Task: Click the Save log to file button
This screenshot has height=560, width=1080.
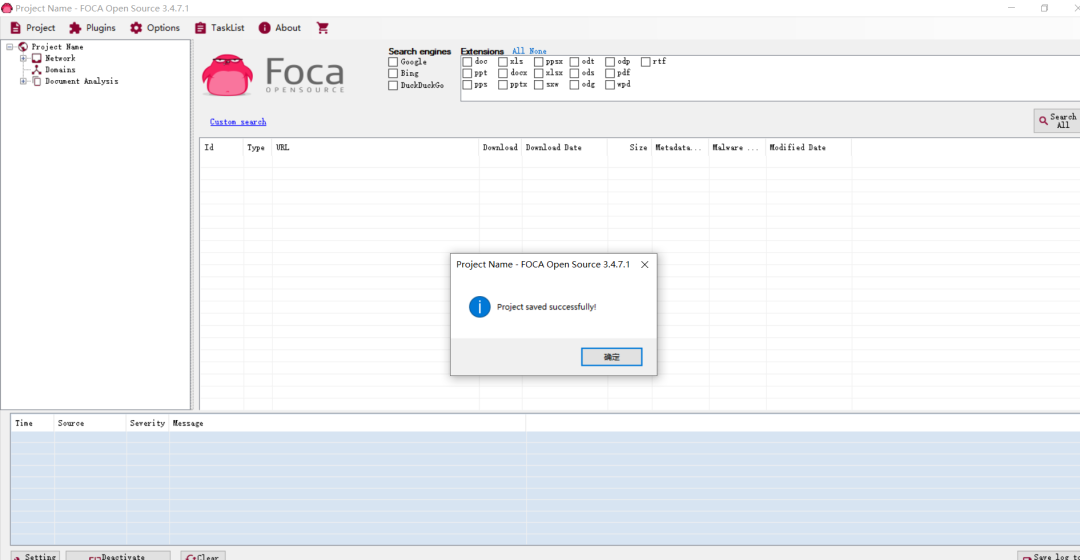Action: (x=1049, y=557)
